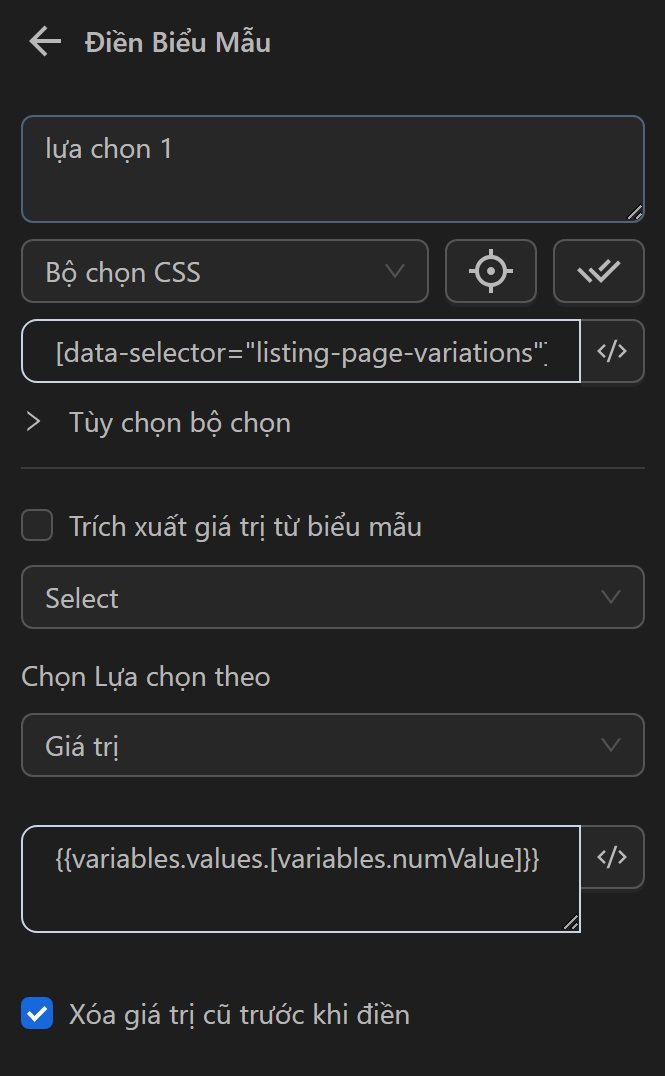Click the "Chọn Lựa chọn theo" label
The height and width of the screenshot is (1076, 665).
point(146,677)
